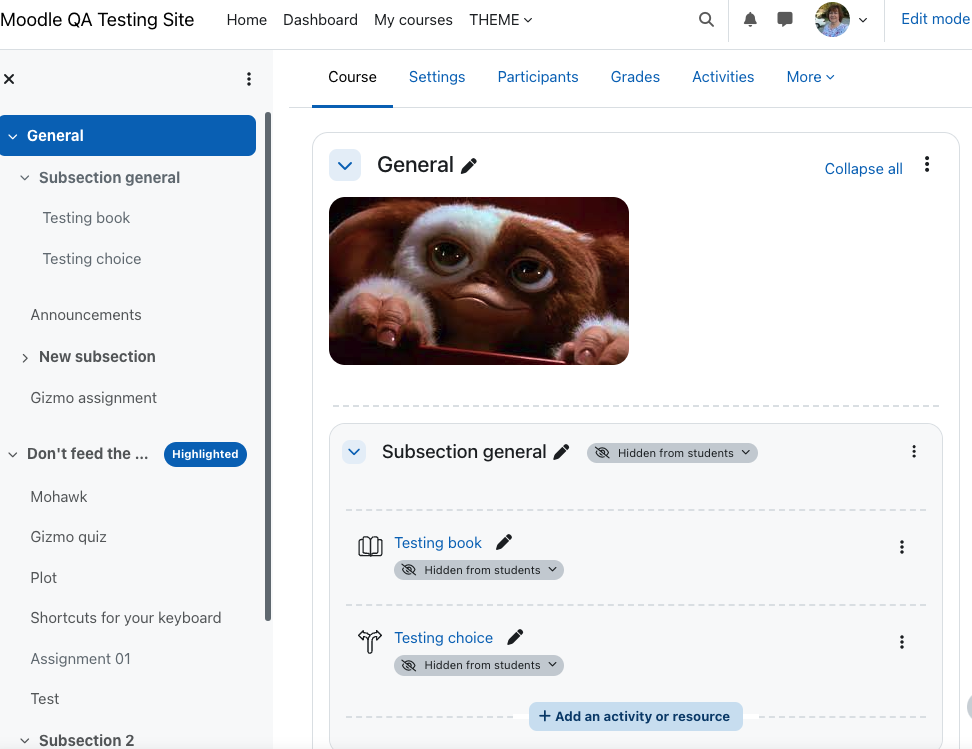Click the Gizmo gremlin image
Screen dimensions: 972x749
coord(479,281)
